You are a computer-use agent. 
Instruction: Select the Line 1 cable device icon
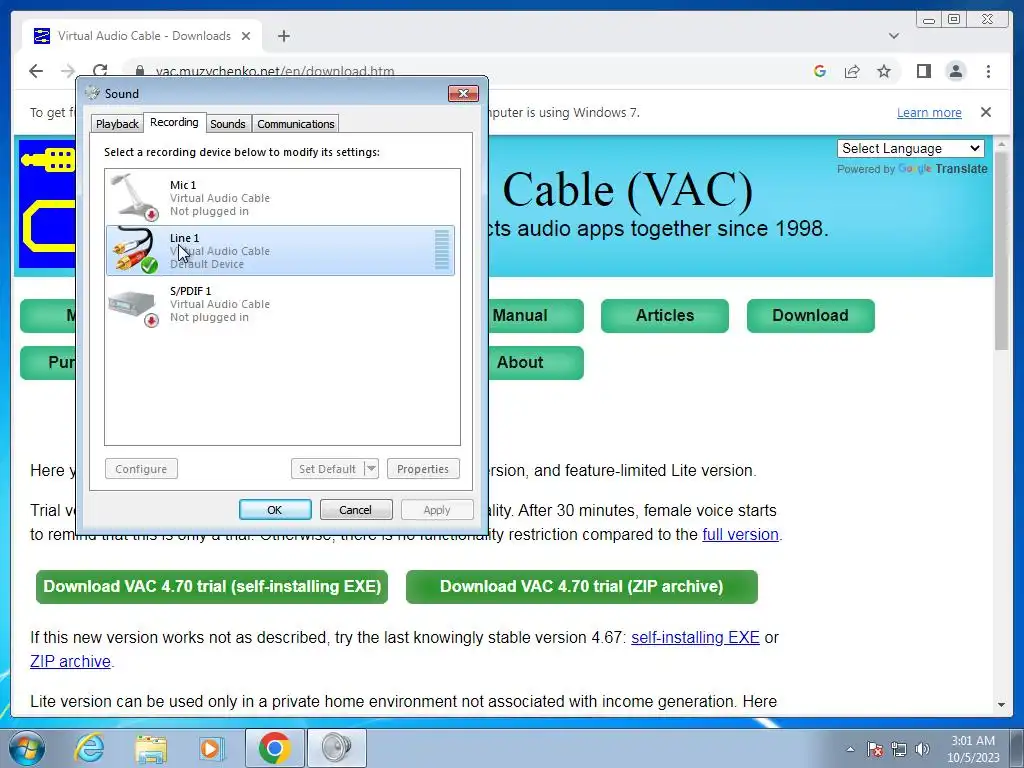(x=135, y=250)
